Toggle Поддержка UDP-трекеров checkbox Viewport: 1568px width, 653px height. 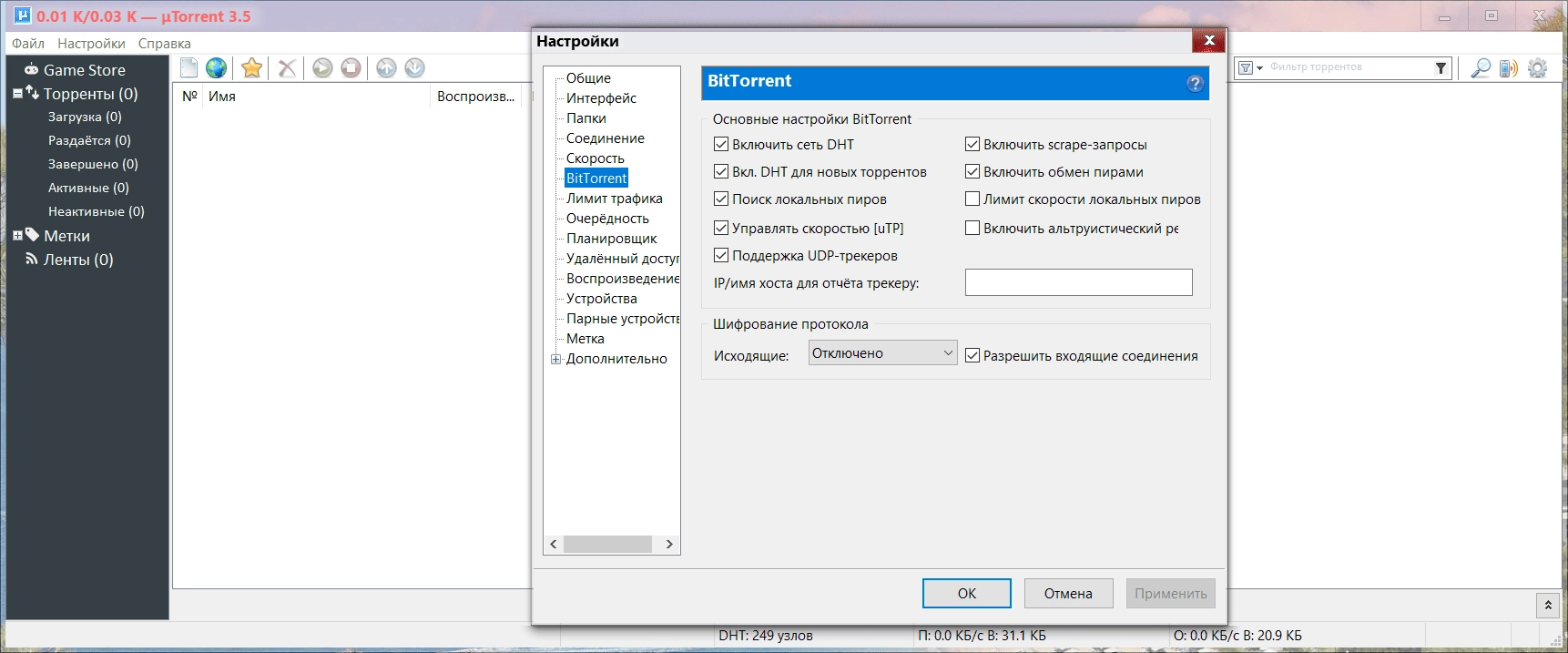point(721,255)
